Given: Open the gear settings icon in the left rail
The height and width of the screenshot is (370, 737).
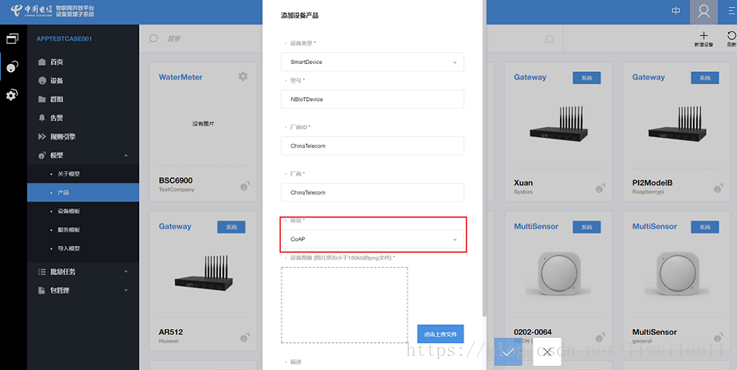Looking at the screenshot, I should [12, 95].
